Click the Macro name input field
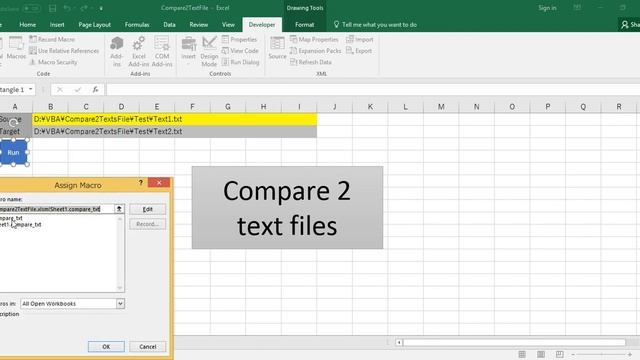This screenshot has width=640, height=360. 56,209
